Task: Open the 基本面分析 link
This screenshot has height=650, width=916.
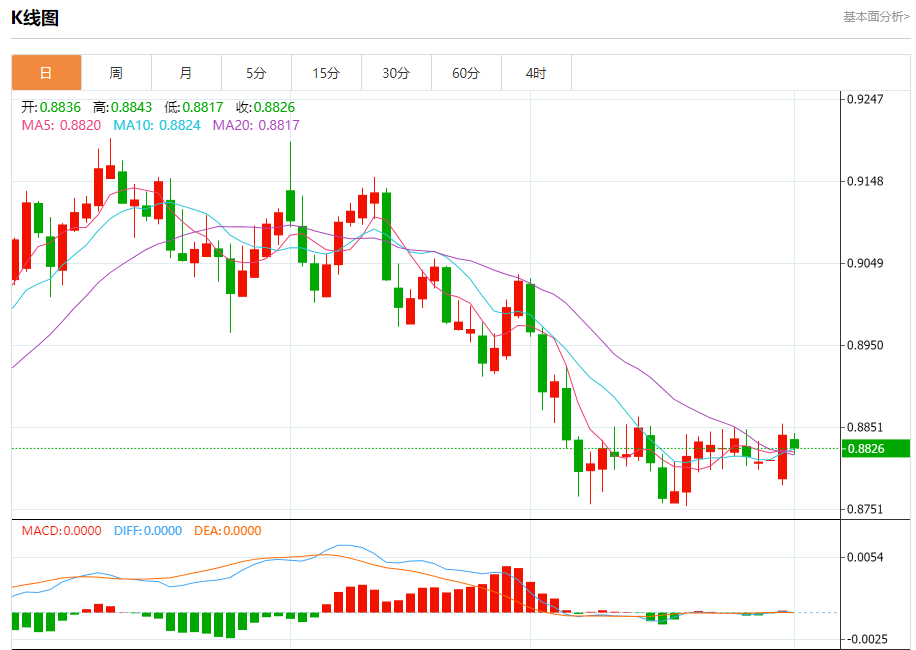Action: [876, 17]
